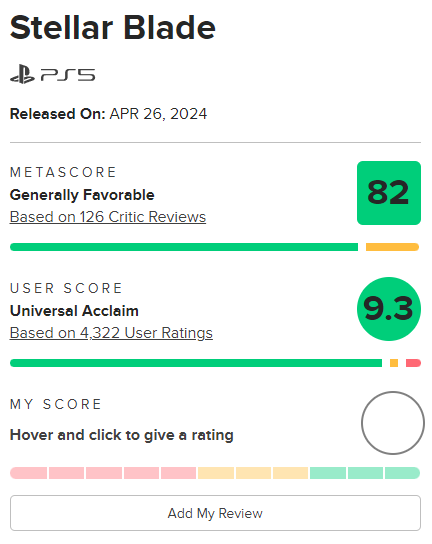432x544 pixels.
Task: Click the Generally Favorable label
Action: (82, 195)
